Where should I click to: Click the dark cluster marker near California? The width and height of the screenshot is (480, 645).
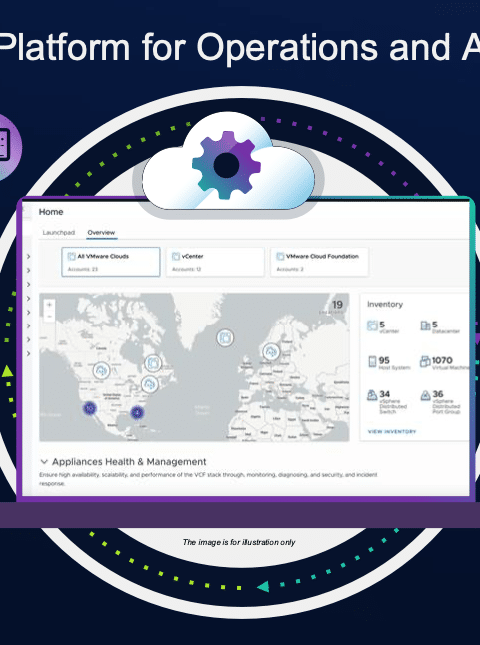(89, 408)
